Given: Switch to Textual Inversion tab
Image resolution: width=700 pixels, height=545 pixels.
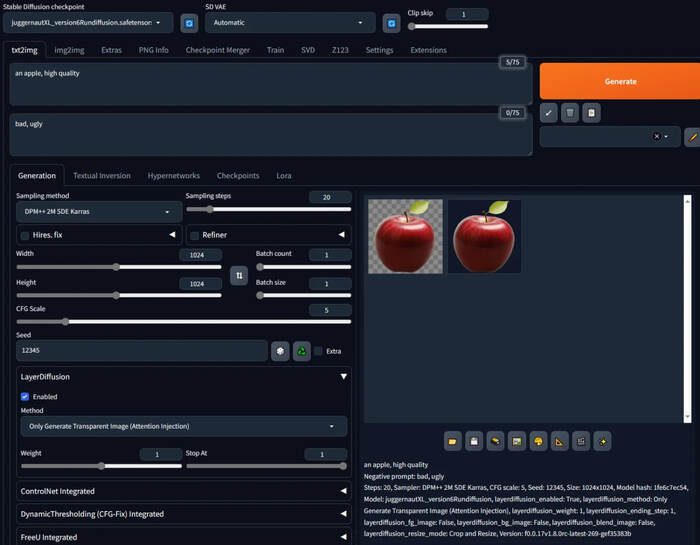Looking at the screenshot, I should [x=102, y=176].
